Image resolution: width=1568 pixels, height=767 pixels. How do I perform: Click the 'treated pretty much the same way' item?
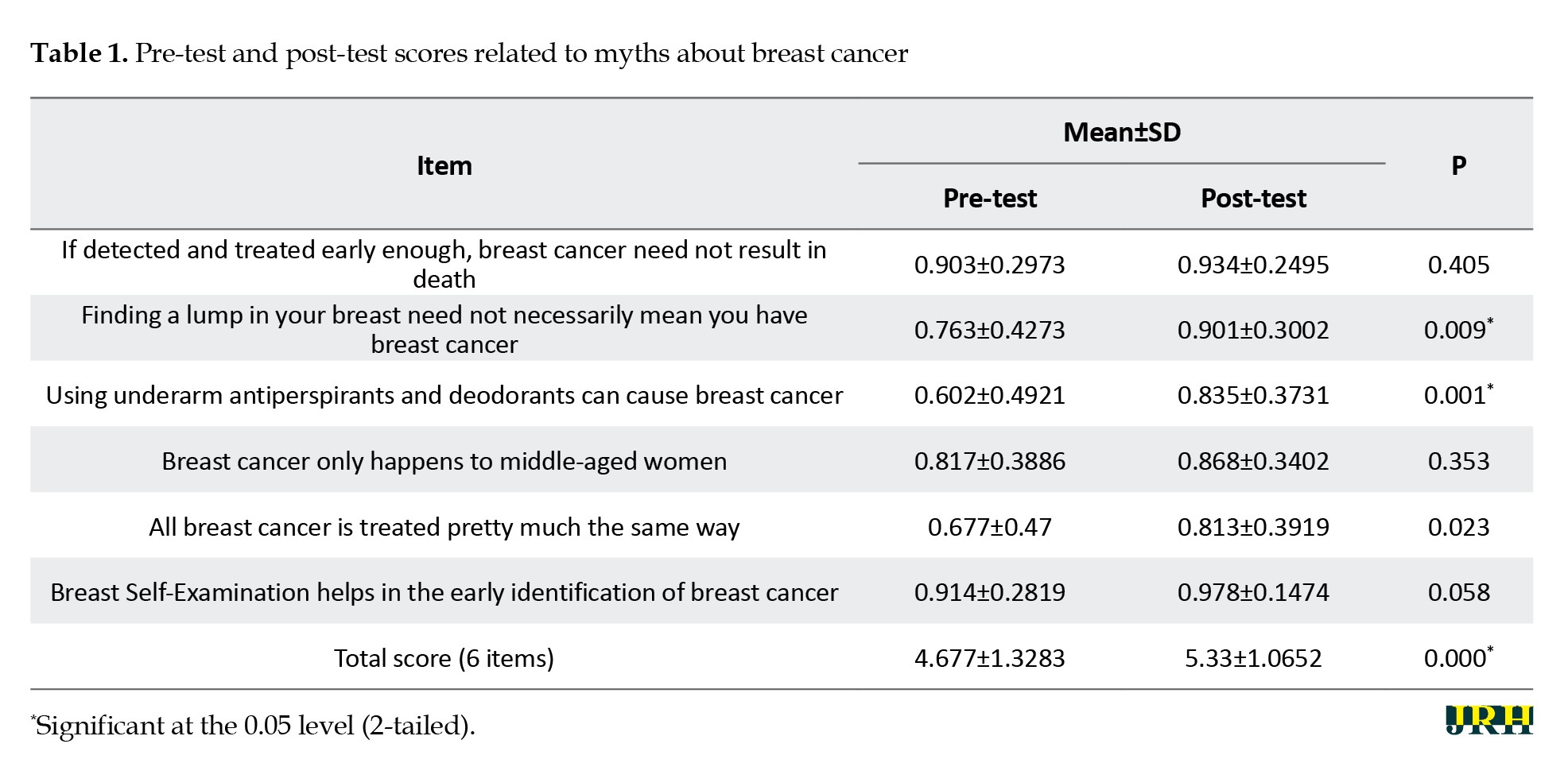pos(444,527)
